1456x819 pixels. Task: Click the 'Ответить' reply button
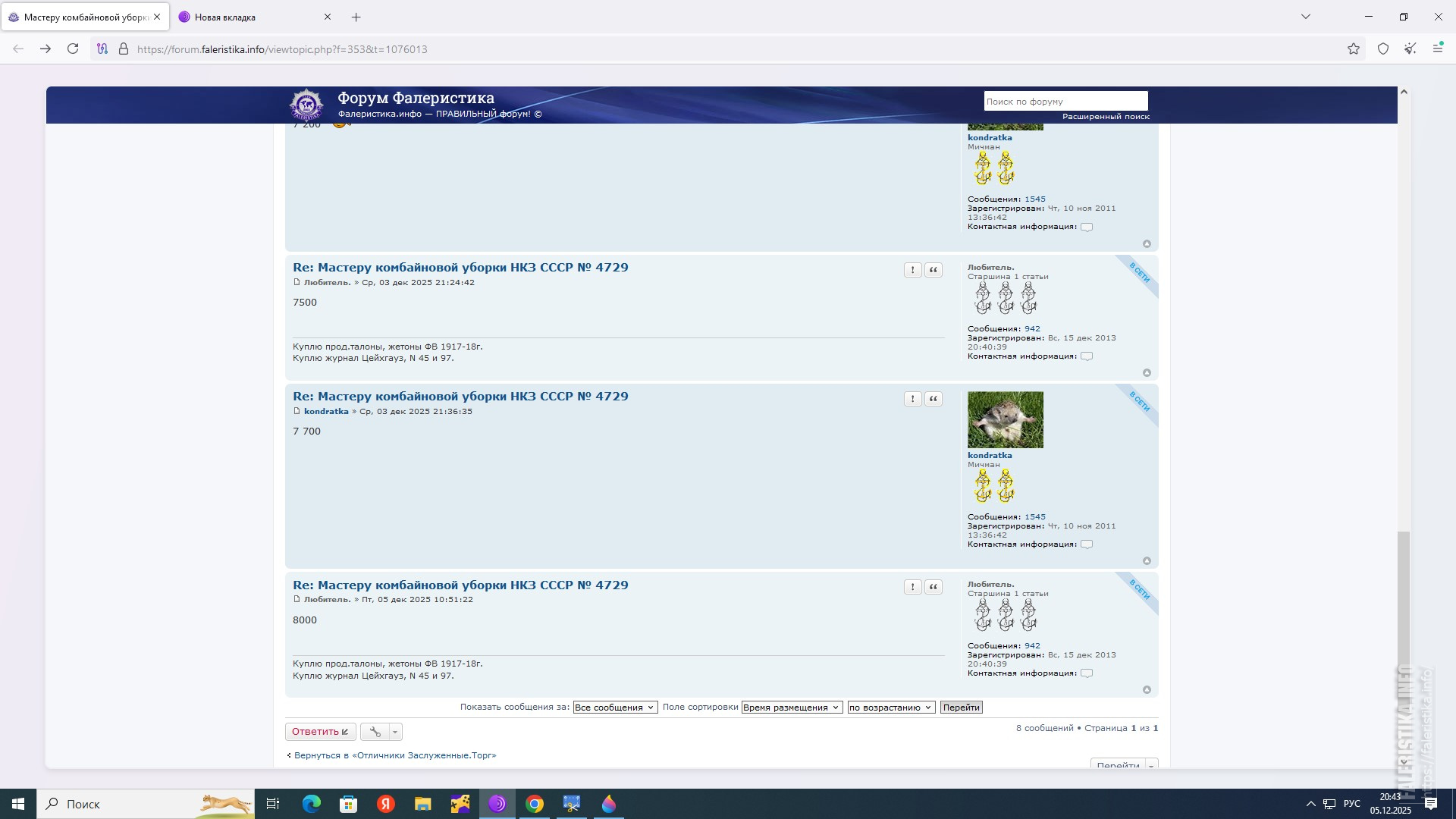[x=320, y=732]
